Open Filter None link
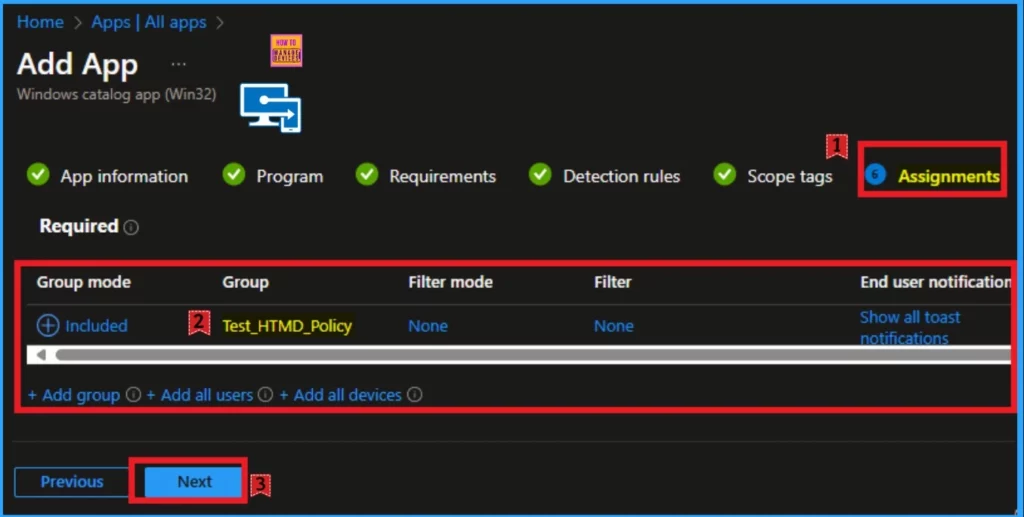 (x=613, y=326)
